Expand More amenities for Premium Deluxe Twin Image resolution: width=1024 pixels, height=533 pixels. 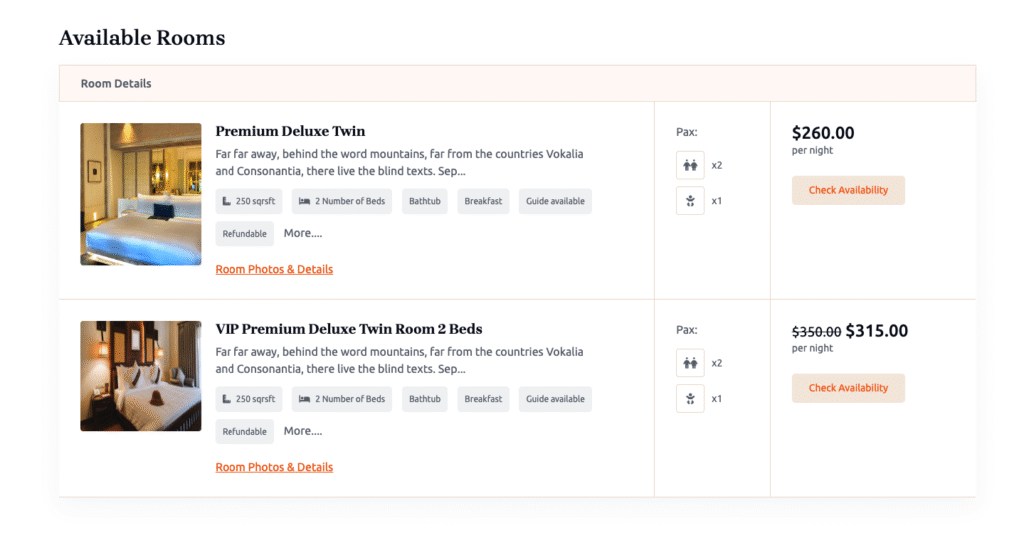[303, 233]
